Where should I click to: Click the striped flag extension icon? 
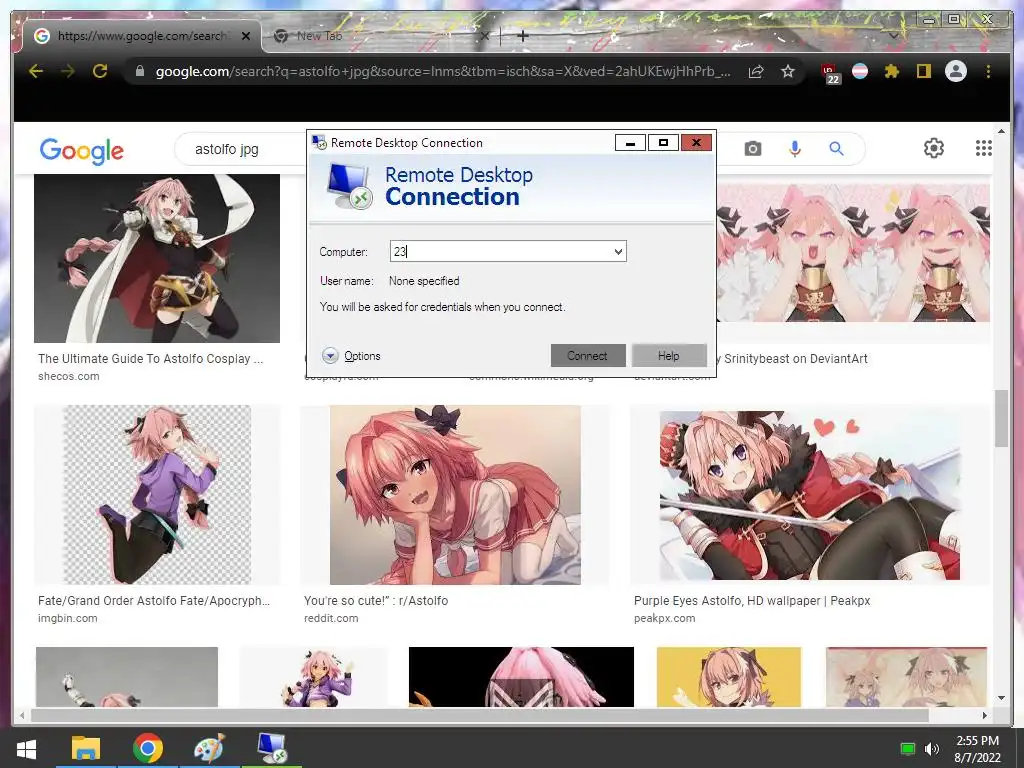coord(860,71)
